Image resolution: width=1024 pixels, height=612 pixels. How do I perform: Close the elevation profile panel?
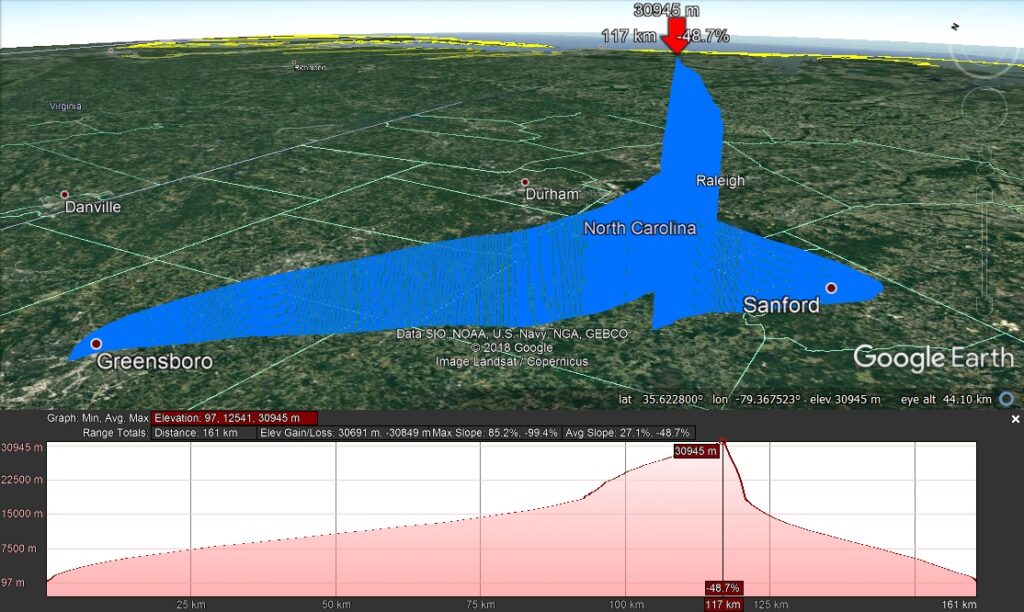click(1015, 420)
